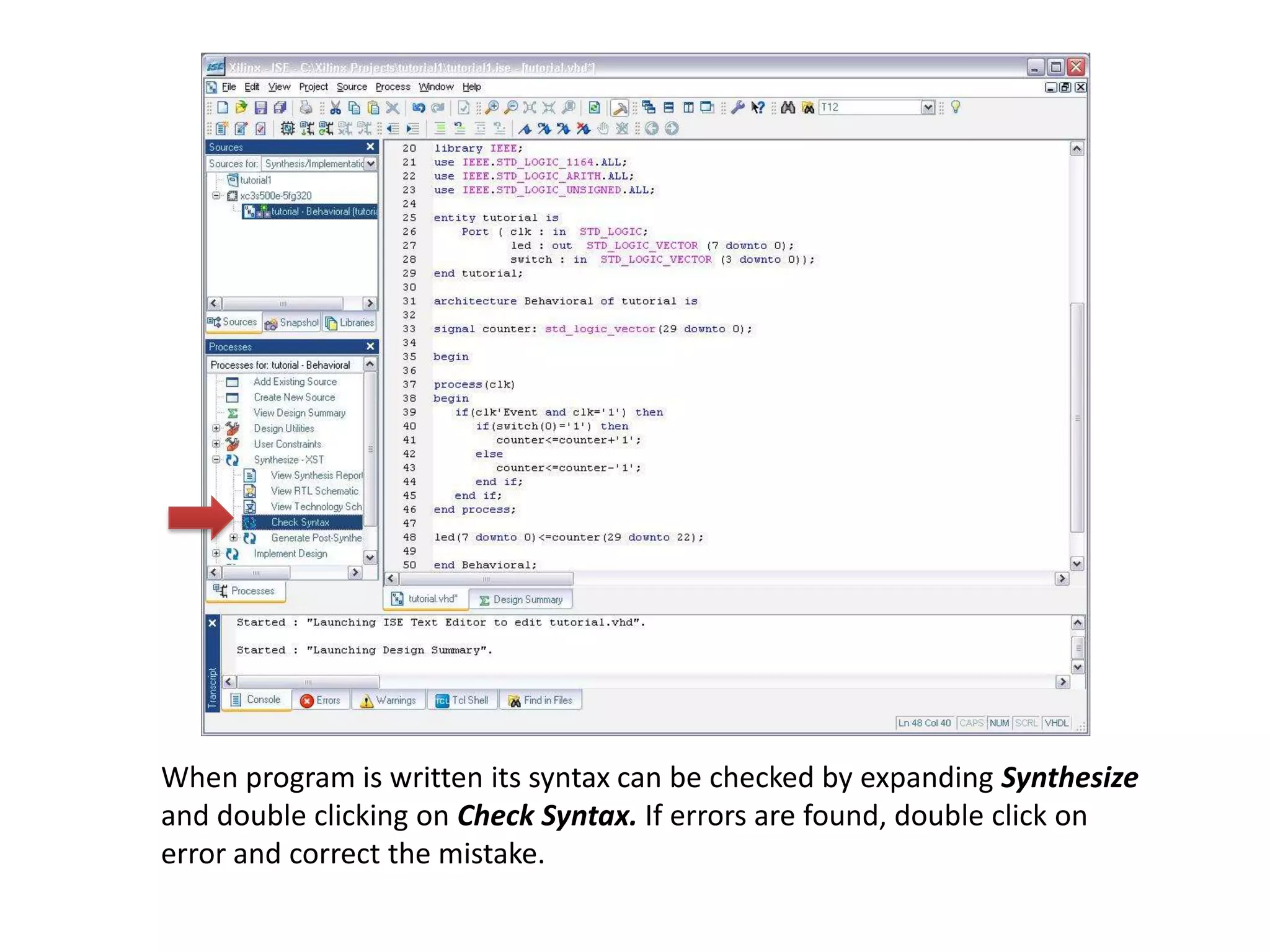Open the Sources for dropdown
Image resolution: width=1270 pixels, height=952 pixels.
(370, 164)
